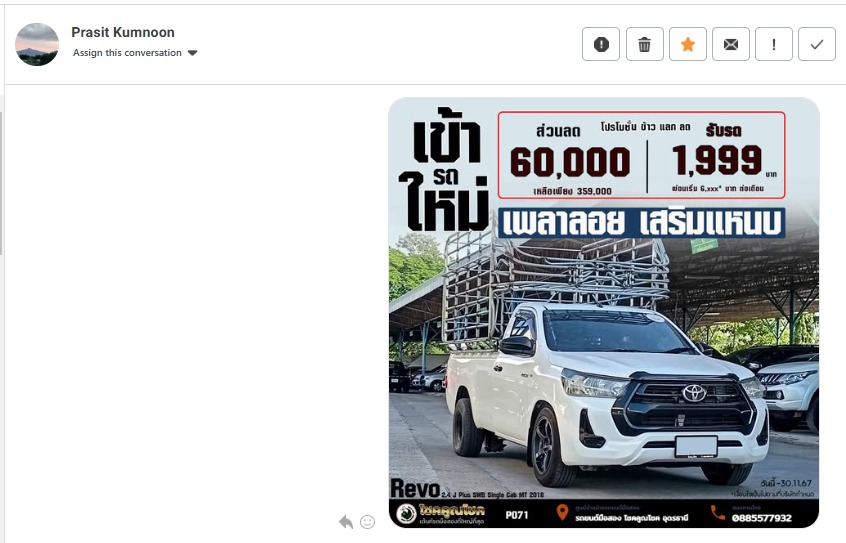Image resolution: width=846 pixels, height=543 pixels.
Task: Click the Revo model label on the ad
Action: [x=414, y=487]
